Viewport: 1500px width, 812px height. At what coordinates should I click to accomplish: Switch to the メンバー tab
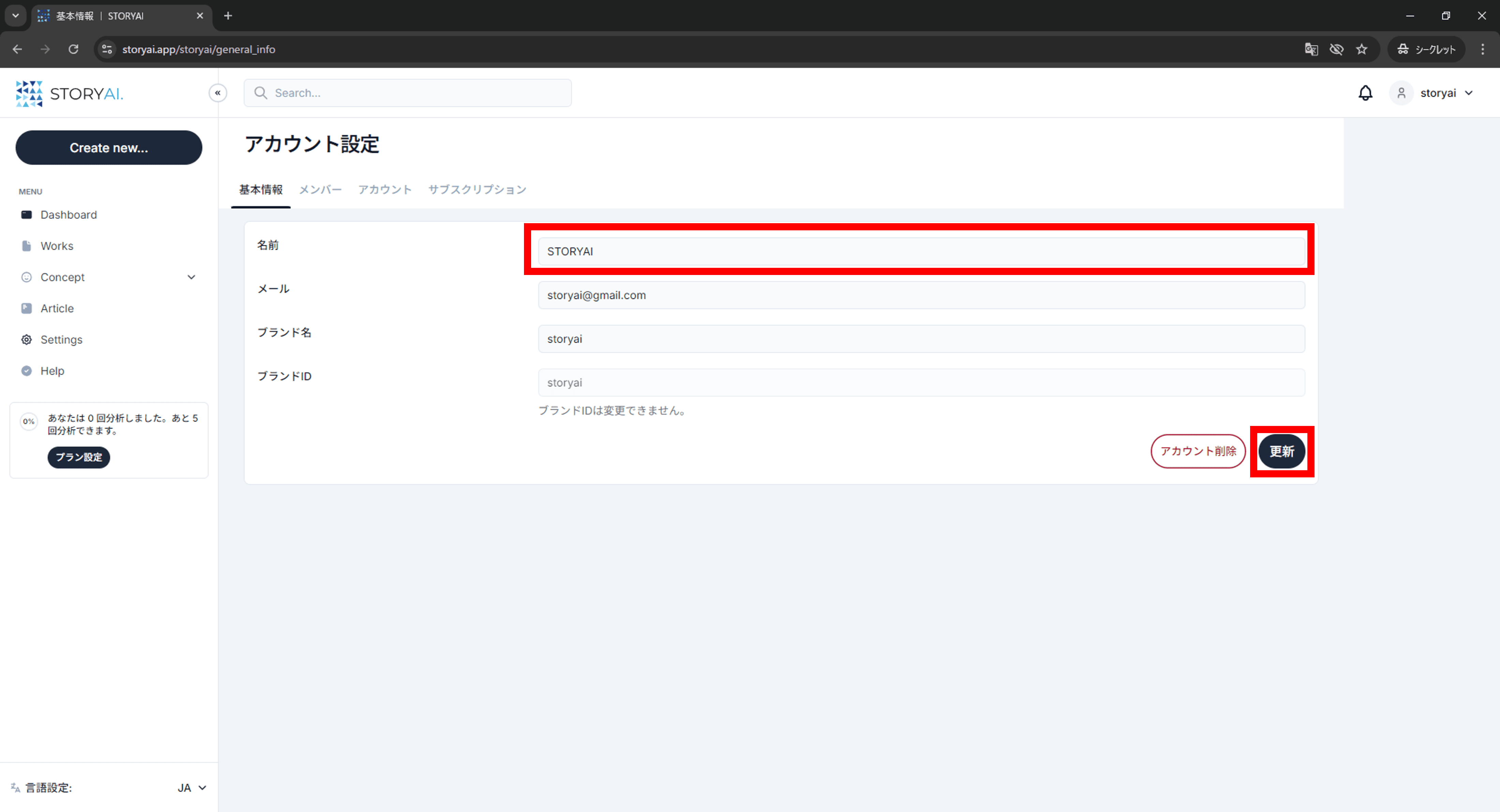[320, 190]
